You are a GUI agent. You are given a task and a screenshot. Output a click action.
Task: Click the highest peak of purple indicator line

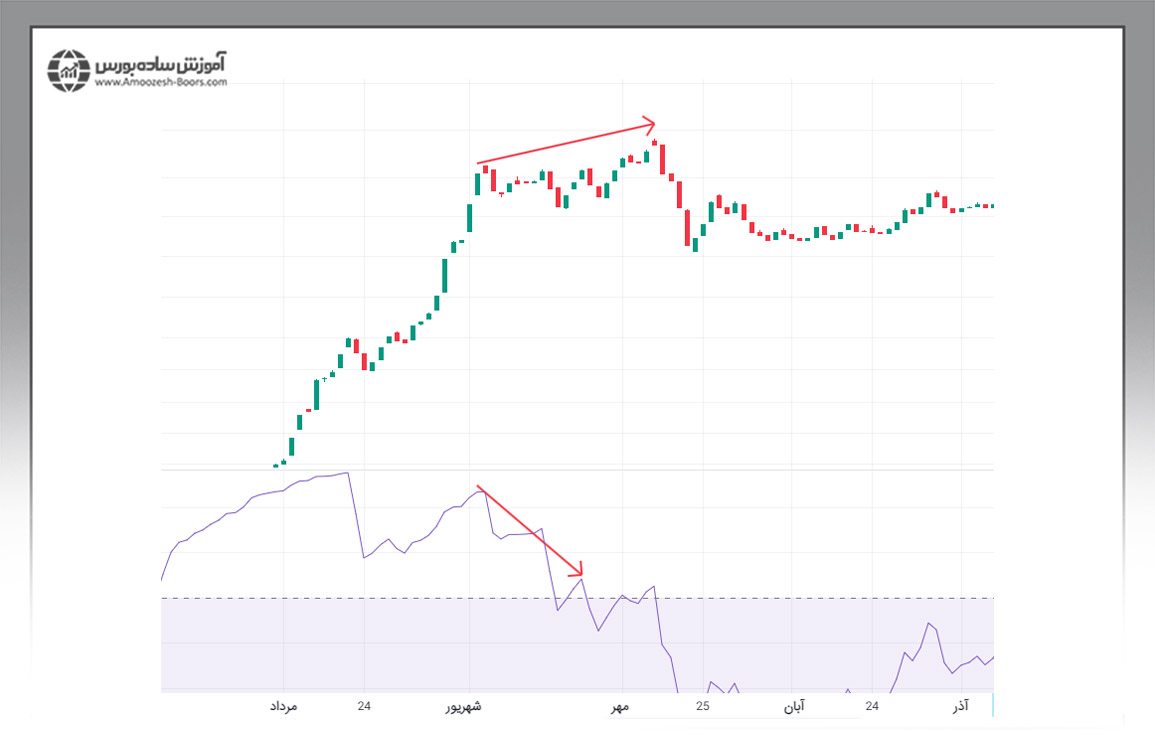[347, 472]
